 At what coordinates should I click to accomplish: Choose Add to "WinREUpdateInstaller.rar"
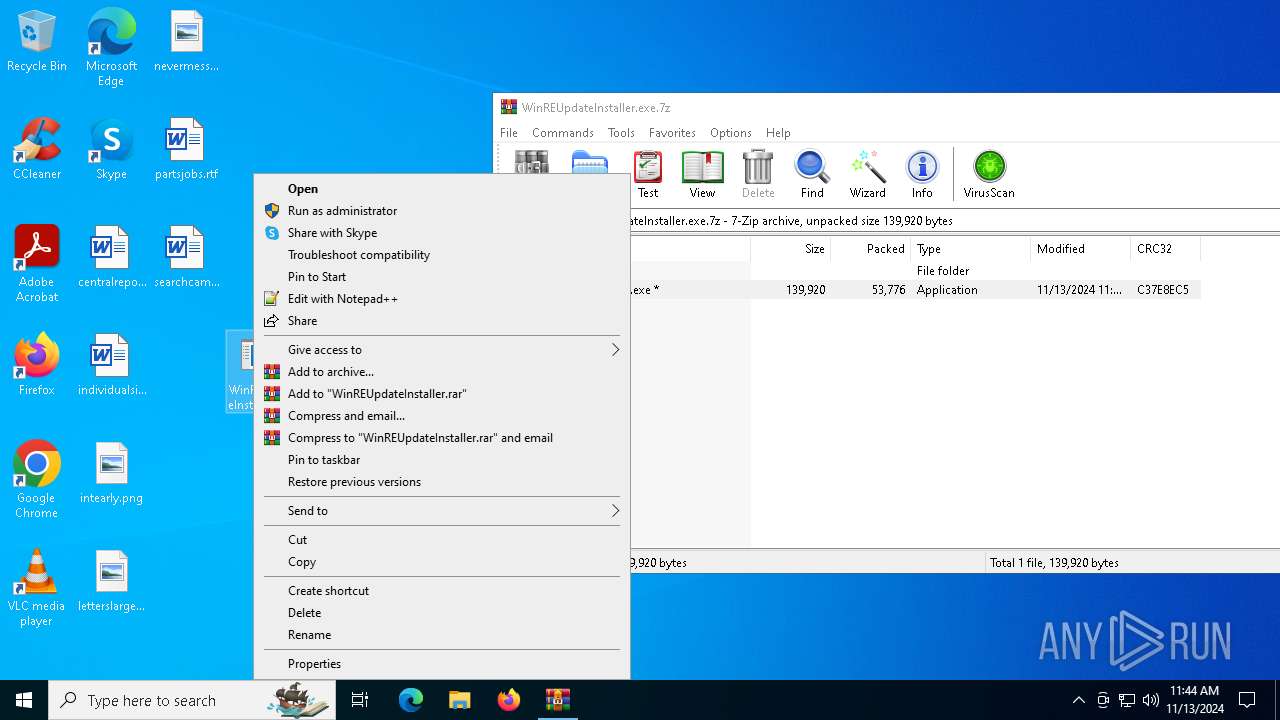pyautogui.click(x=442, y=394)
